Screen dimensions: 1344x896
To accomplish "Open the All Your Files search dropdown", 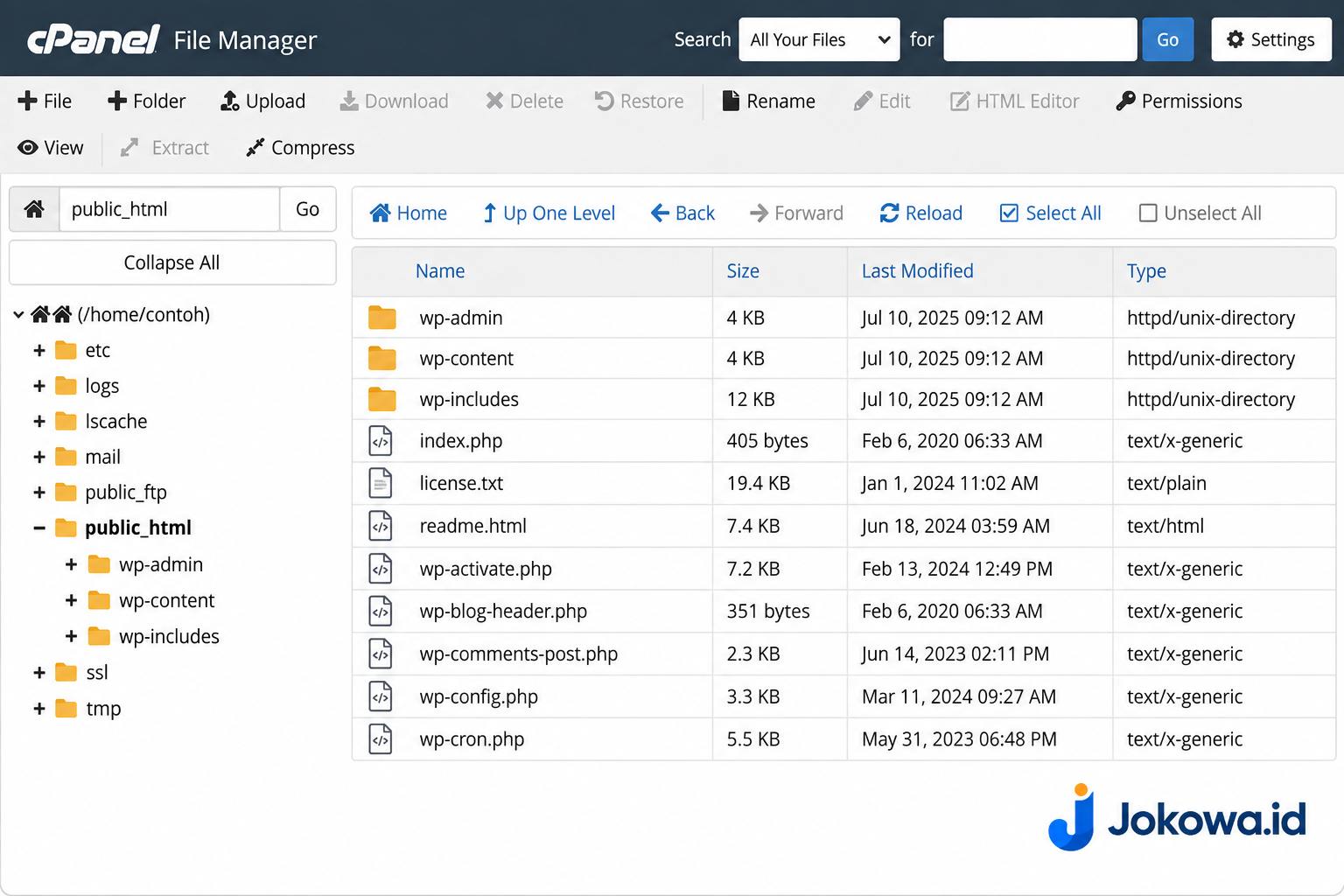I will coord(819,39).
